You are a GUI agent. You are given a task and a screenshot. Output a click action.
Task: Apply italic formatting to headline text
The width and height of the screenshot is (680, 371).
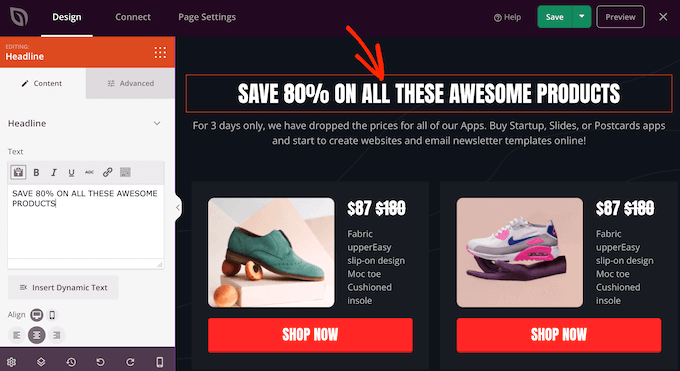(54, 173)
